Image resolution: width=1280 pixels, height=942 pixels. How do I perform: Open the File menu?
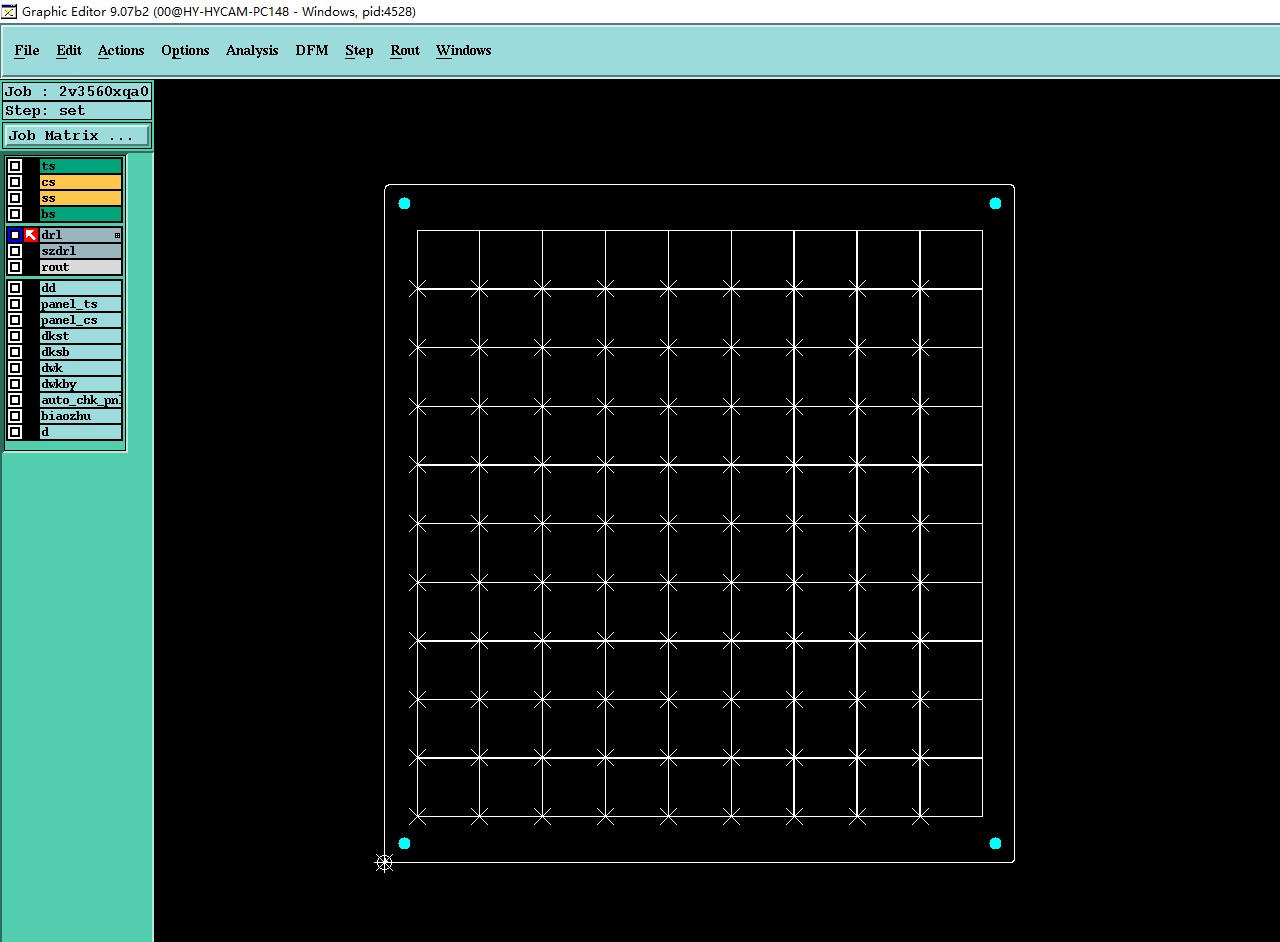[x=27, y=50]
